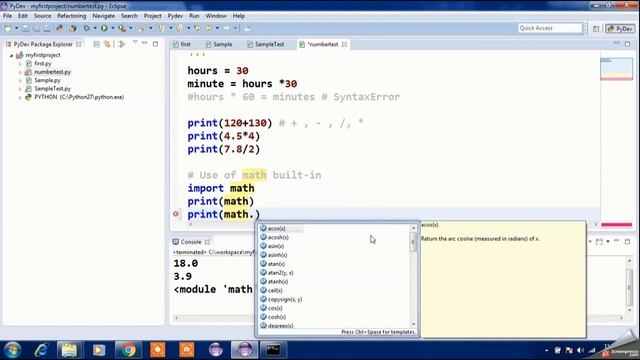Choose ceil(x) from autocomplete list
The image size is (640, 360).
(275, 291)
